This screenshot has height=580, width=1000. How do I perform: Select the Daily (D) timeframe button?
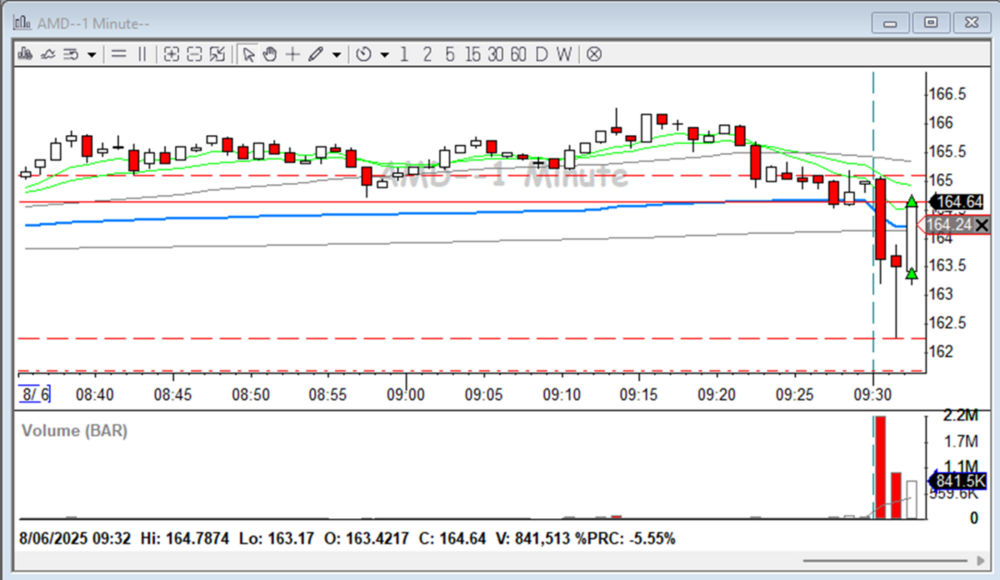(541, 54)
